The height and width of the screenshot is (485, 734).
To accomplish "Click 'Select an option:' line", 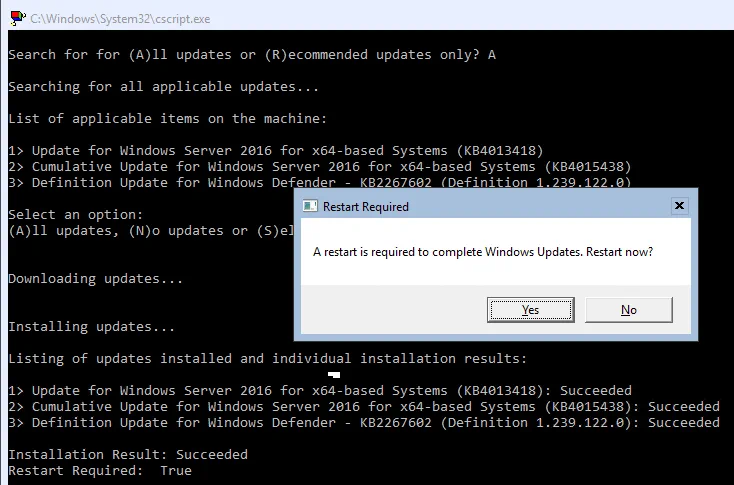I will pyautogui.click(x=75, y=214).
